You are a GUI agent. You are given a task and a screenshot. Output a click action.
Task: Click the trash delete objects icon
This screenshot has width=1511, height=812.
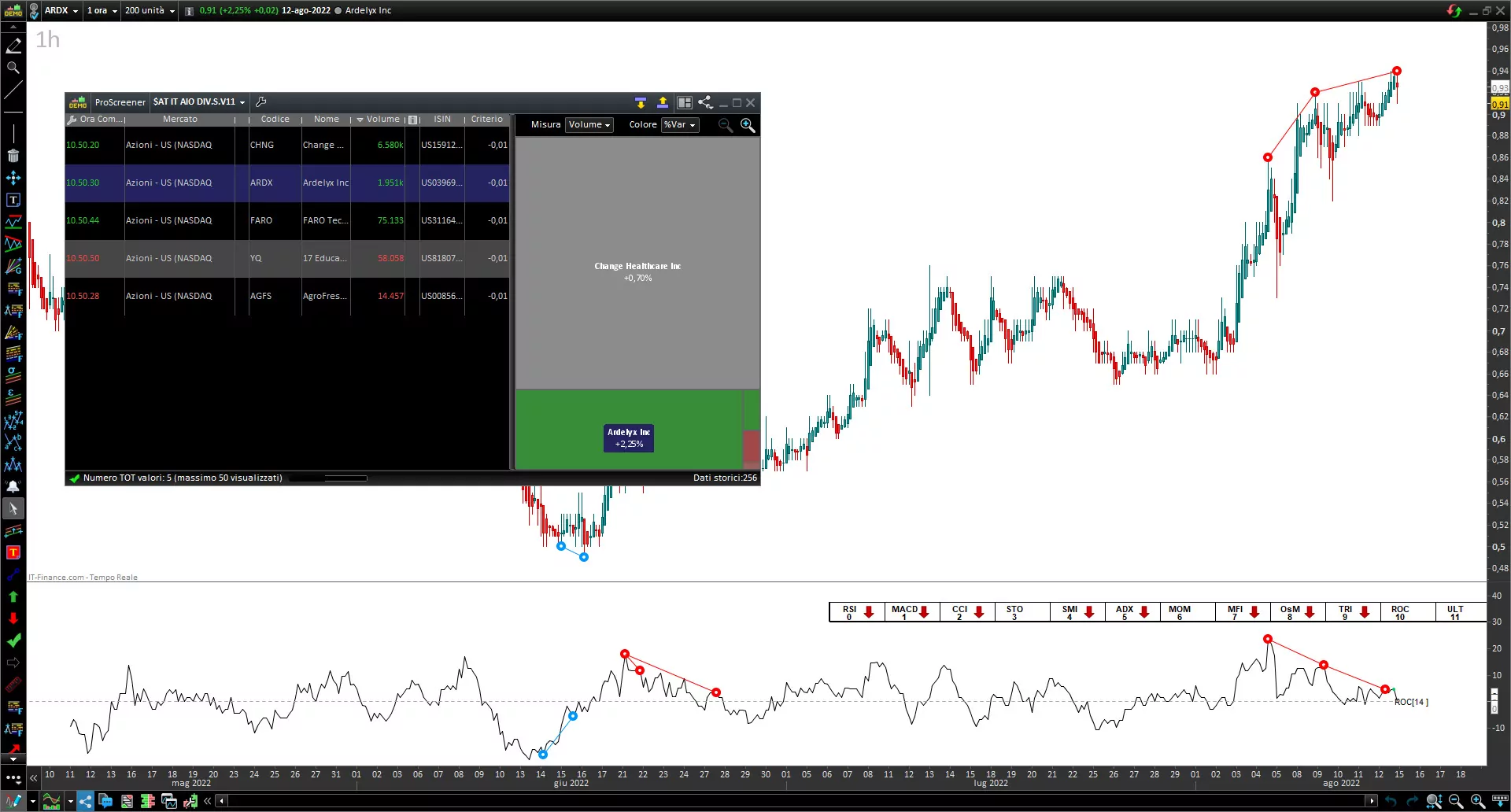coord(13,156)
